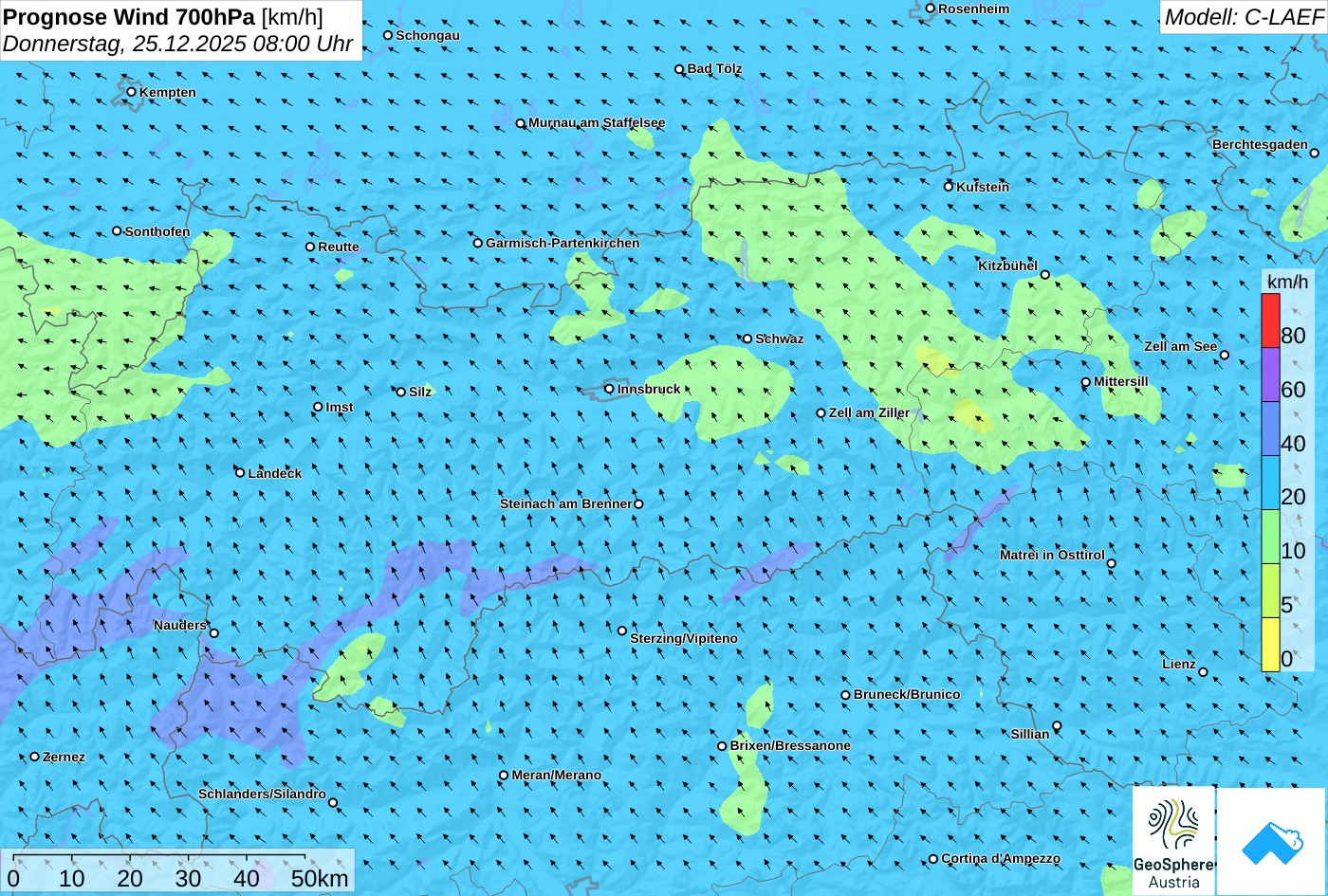The width and height of the screenshot is (1328, 896).
Task: Click the Innsbruck location marker circle
Action: [609, 389]
